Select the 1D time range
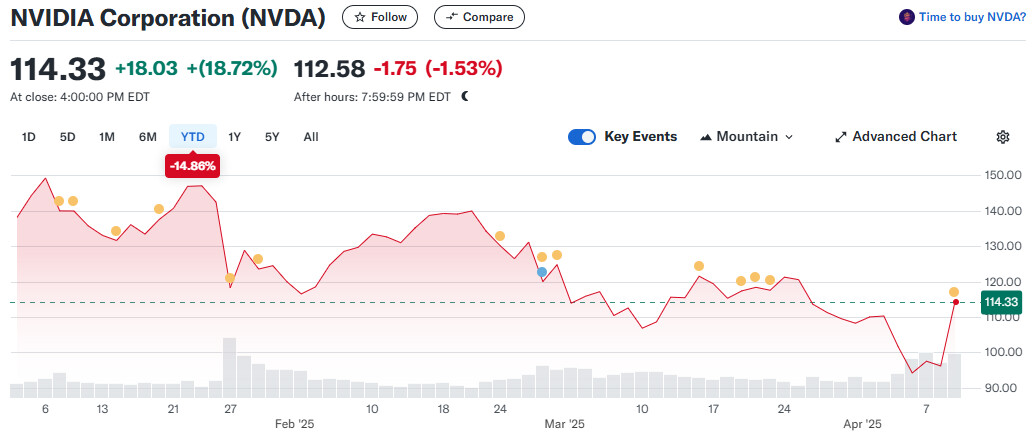Image resolution: width=1035 pixels, height=441 pixels. click(x=29, y=137)
